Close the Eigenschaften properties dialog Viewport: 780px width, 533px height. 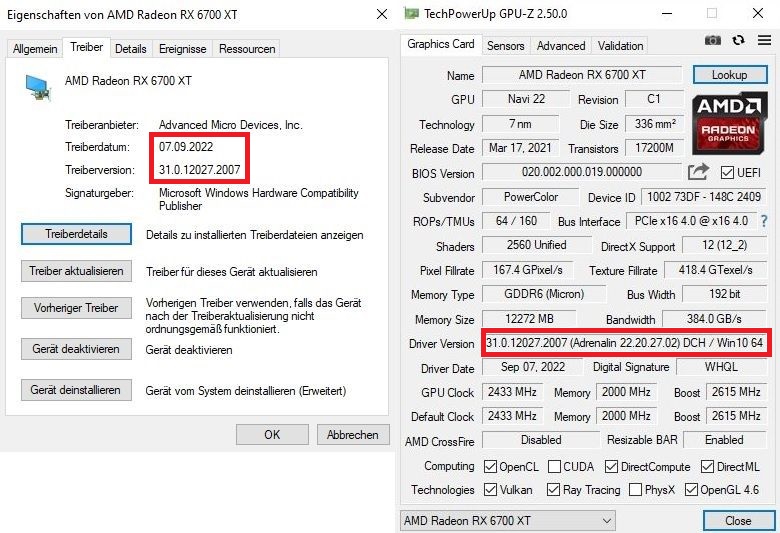pos(382,14)
